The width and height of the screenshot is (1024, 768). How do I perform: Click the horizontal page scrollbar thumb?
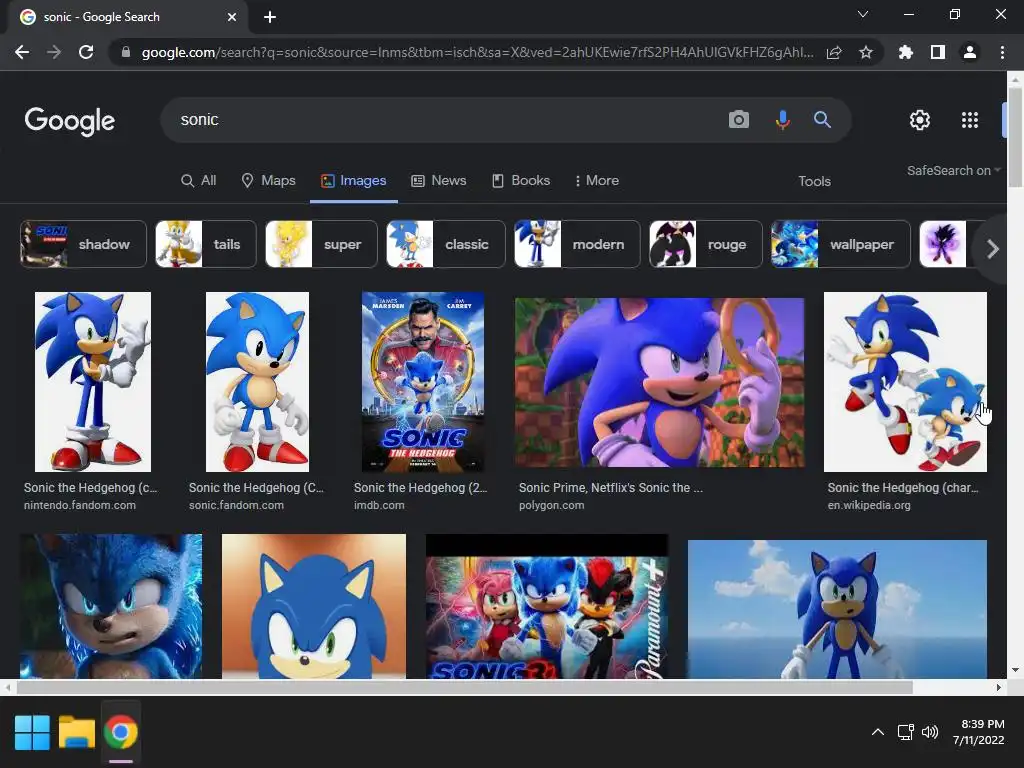(464, 687)
